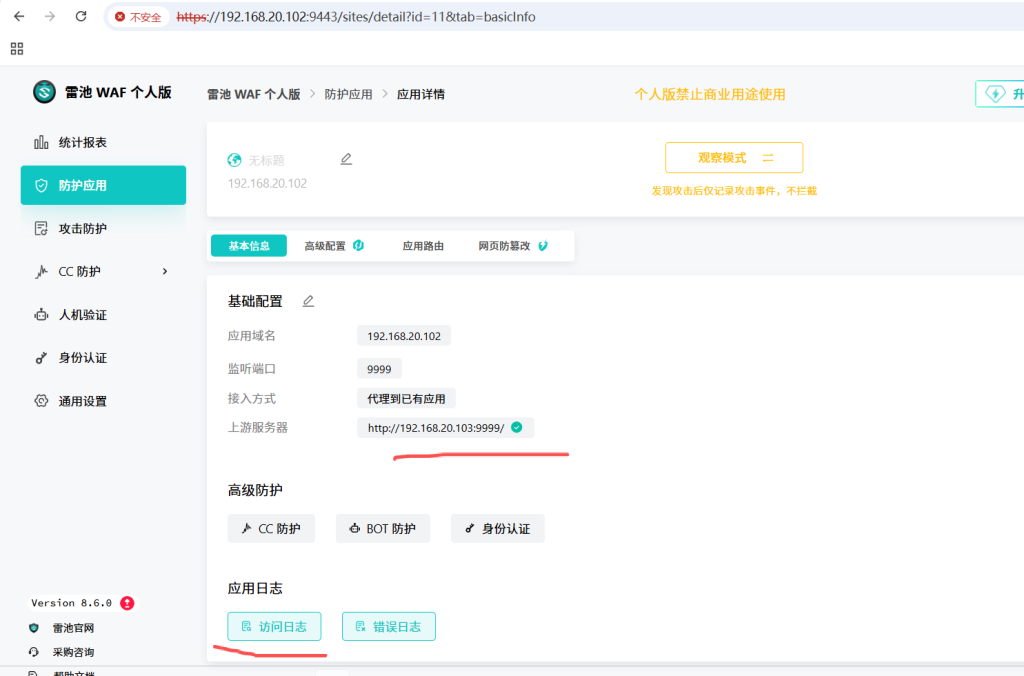This screenshot has width=1024, height=676.
Task: Expand the CC 防护 sidebar submenu arrow
Action: tap(165, 271)
